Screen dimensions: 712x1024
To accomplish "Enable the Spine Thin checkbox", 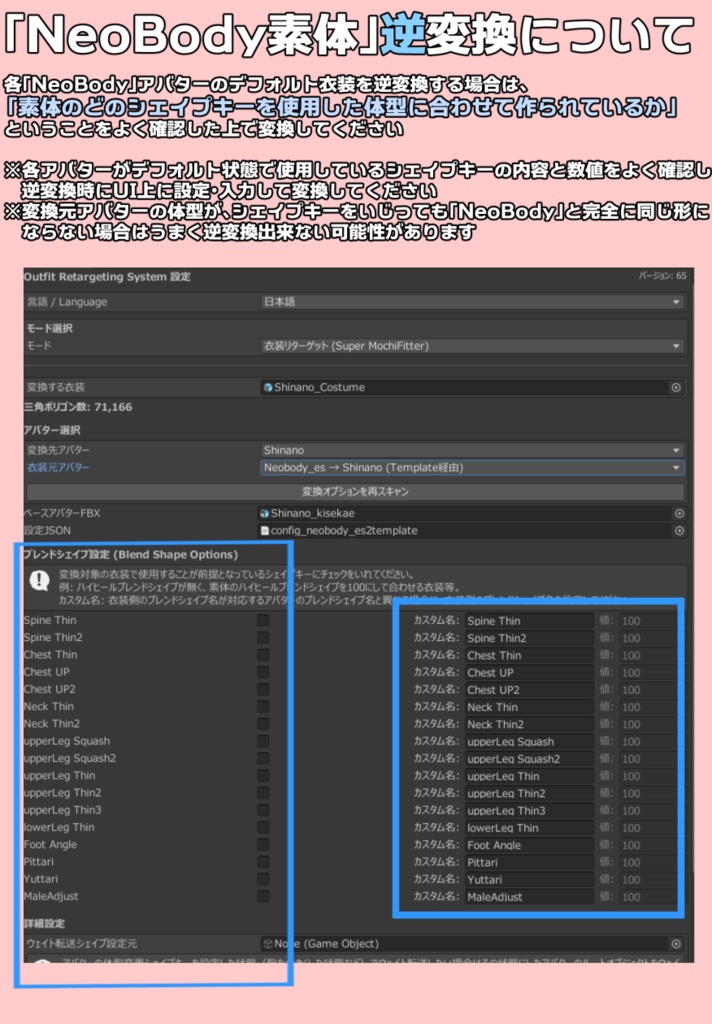I will (x=263, y=620).
